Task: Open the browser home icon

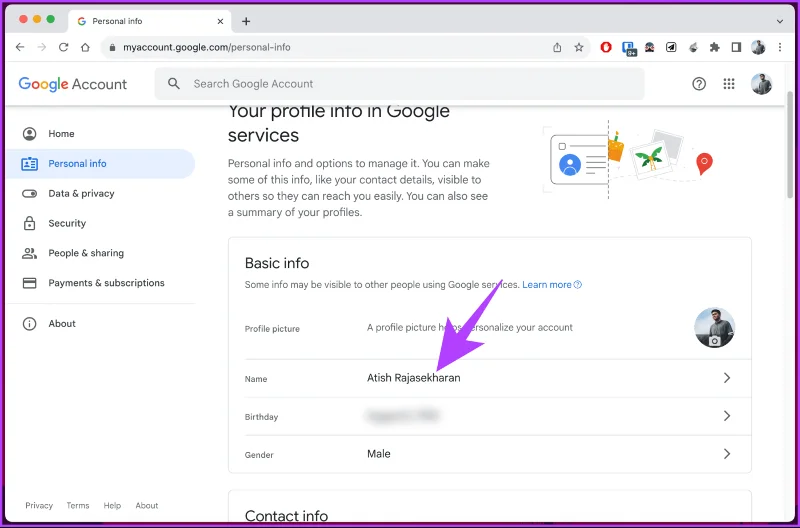Action: (85, 47)
